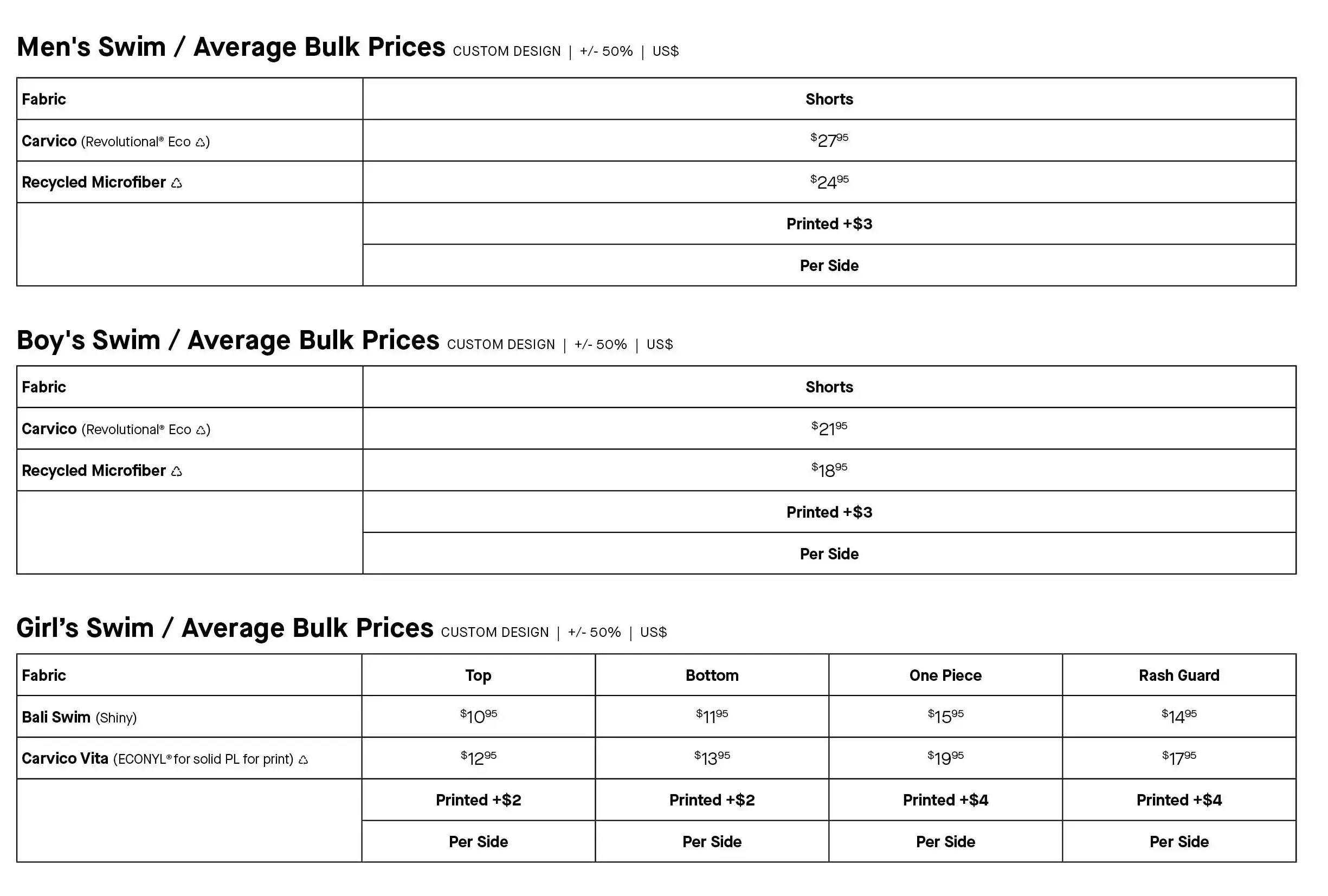Viewport: 1328px width, 896px height.
Task: Click the Boy's Recycled Microfiber price $18.95
Action: coord(829,470)
